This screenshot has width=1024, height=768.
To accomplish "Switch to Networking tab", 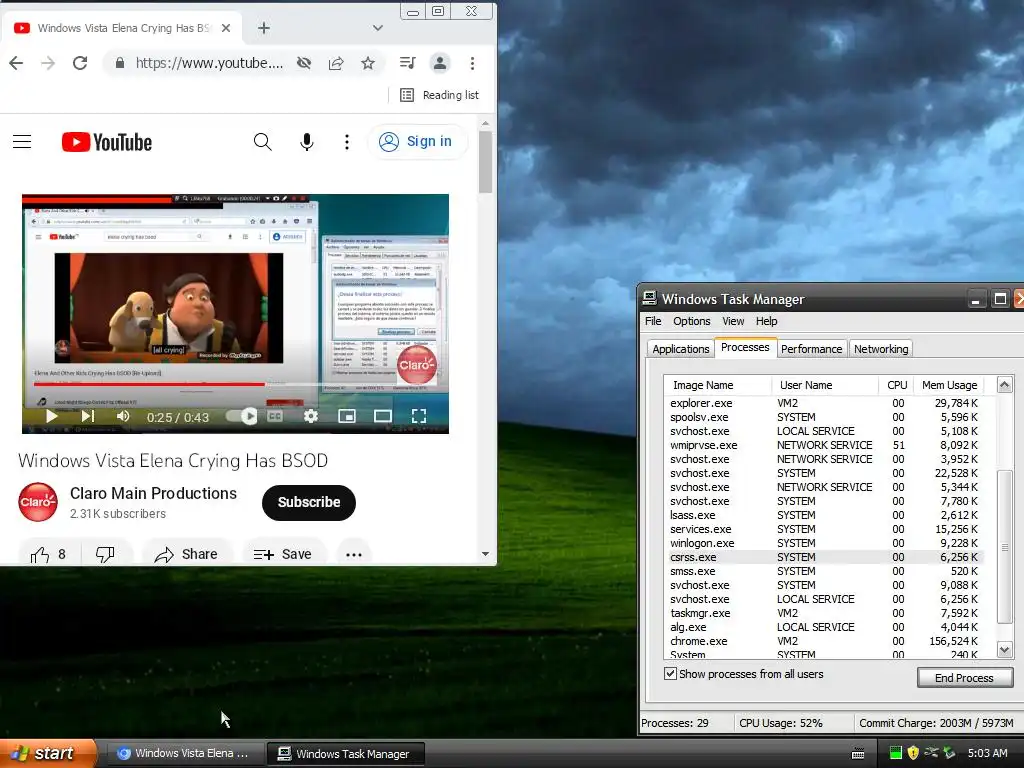I will 881,349.
